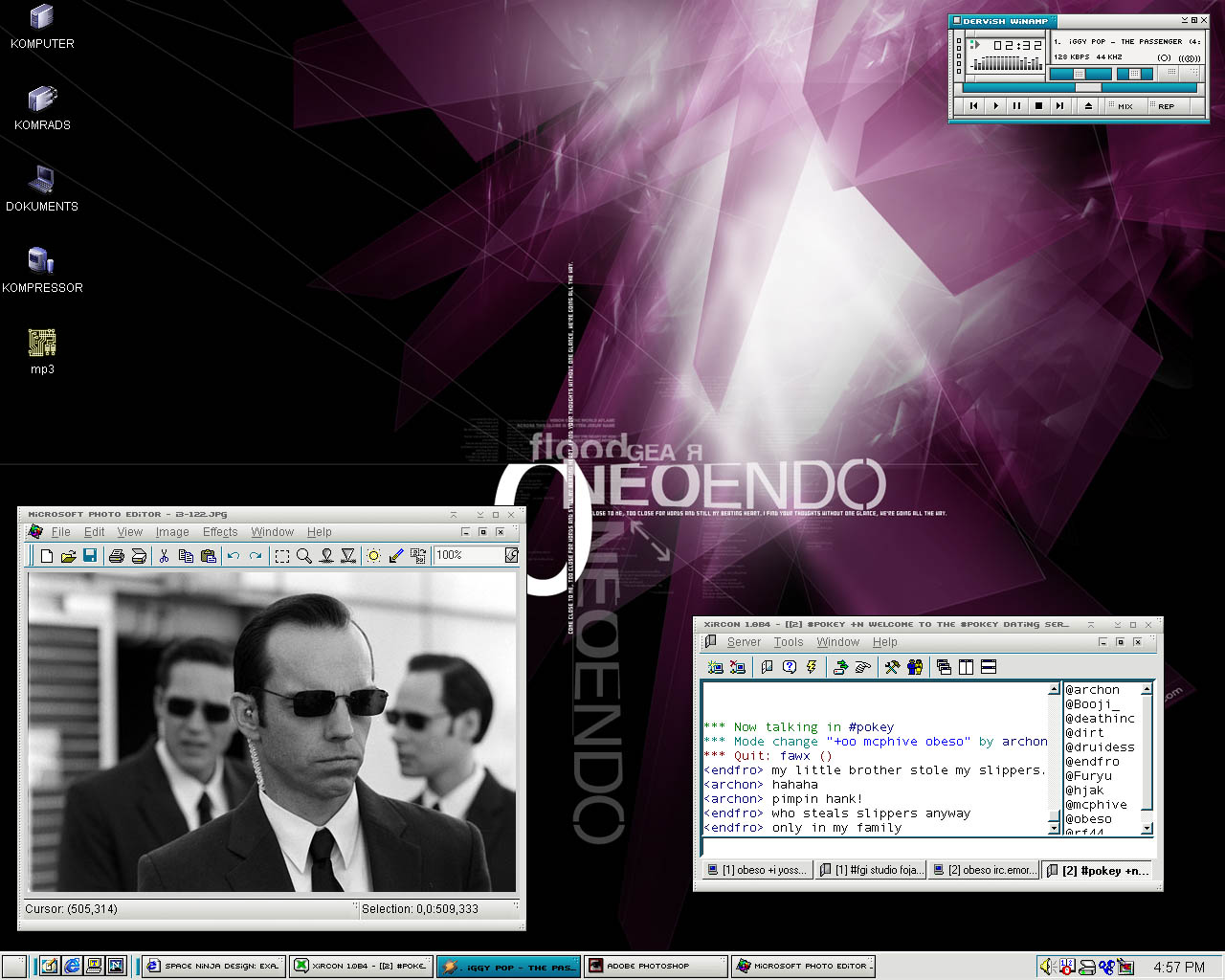Switch to the #fgi studio channel tab
The width and height of the screenshot is (1225, 980).
tap(872, 870)
